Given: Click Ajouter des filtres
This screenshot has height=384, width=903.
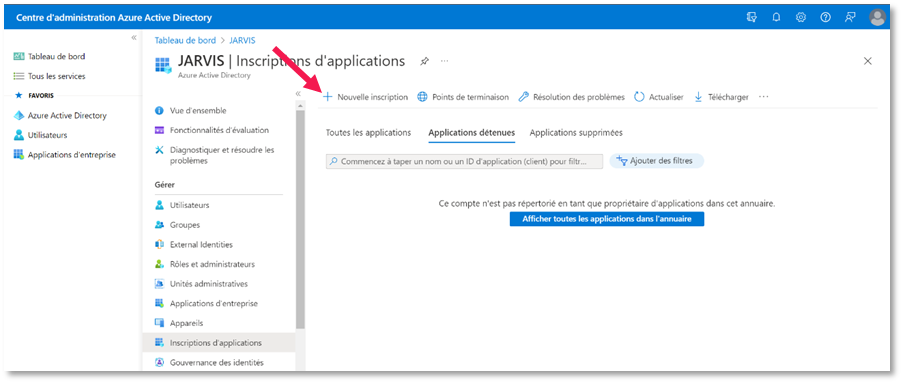Looking at the screenshot, I should tap(657, 161).
